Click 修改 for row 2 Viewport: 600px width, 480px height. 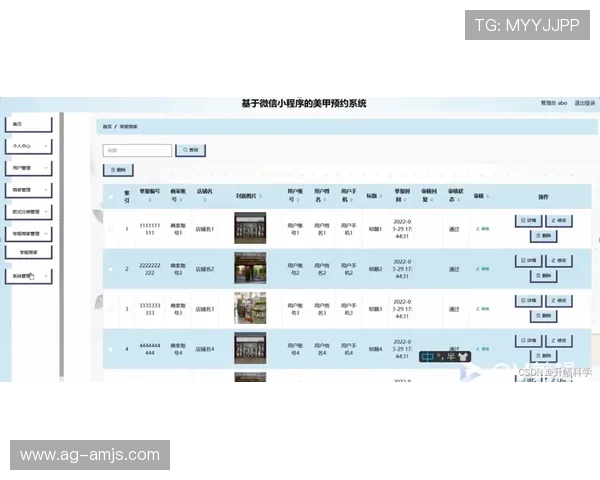[559, 261]
